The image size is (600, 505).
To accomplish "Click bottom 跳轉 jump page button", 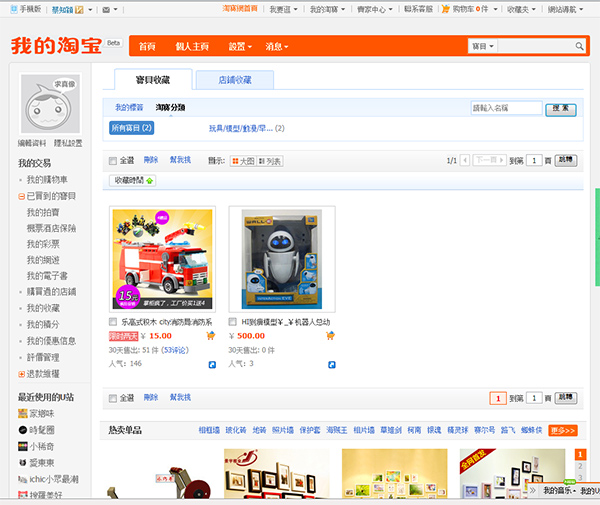I will tap(566, 398).
